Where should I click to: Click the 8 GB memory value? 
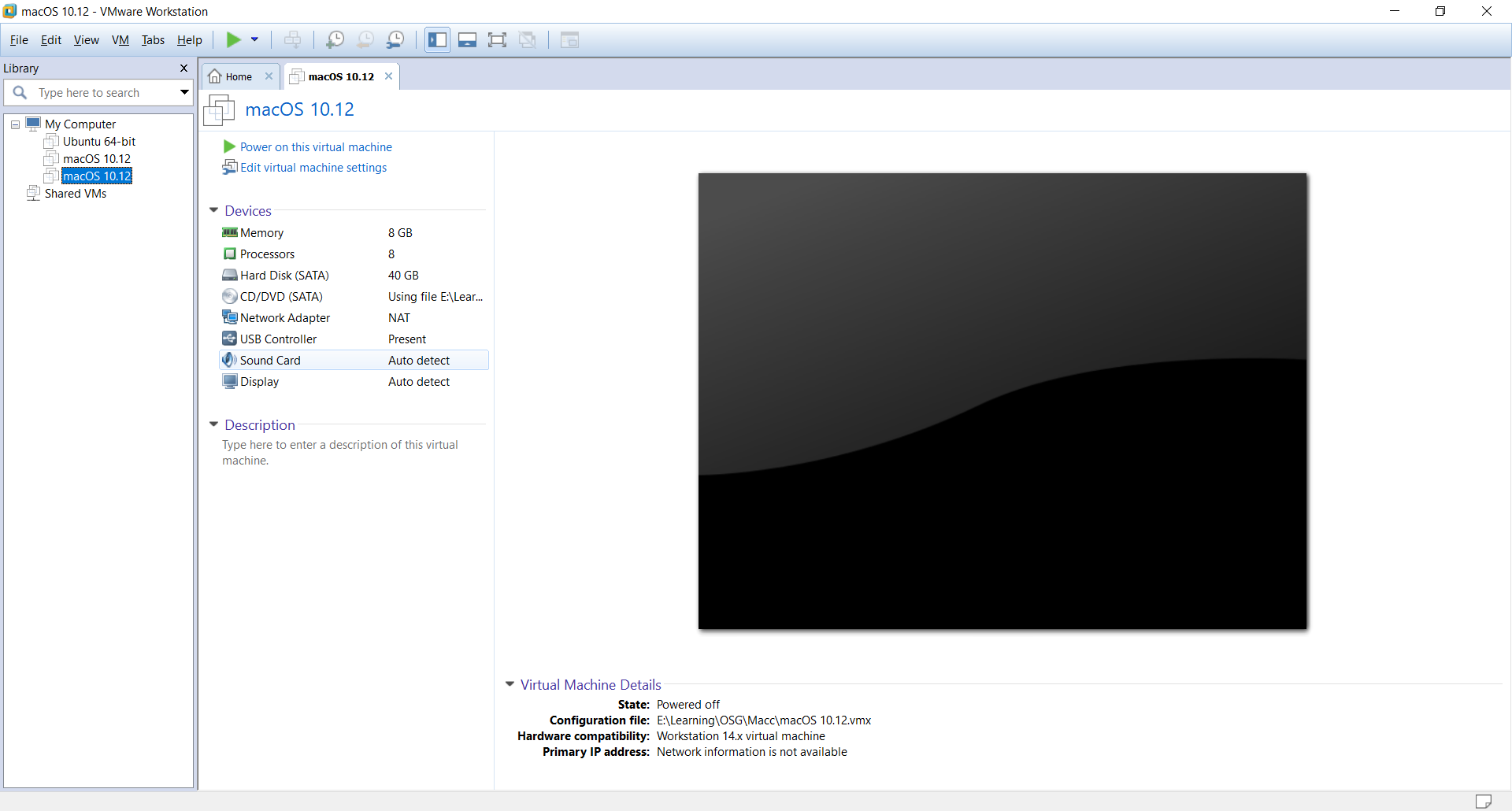coord(400,233)
